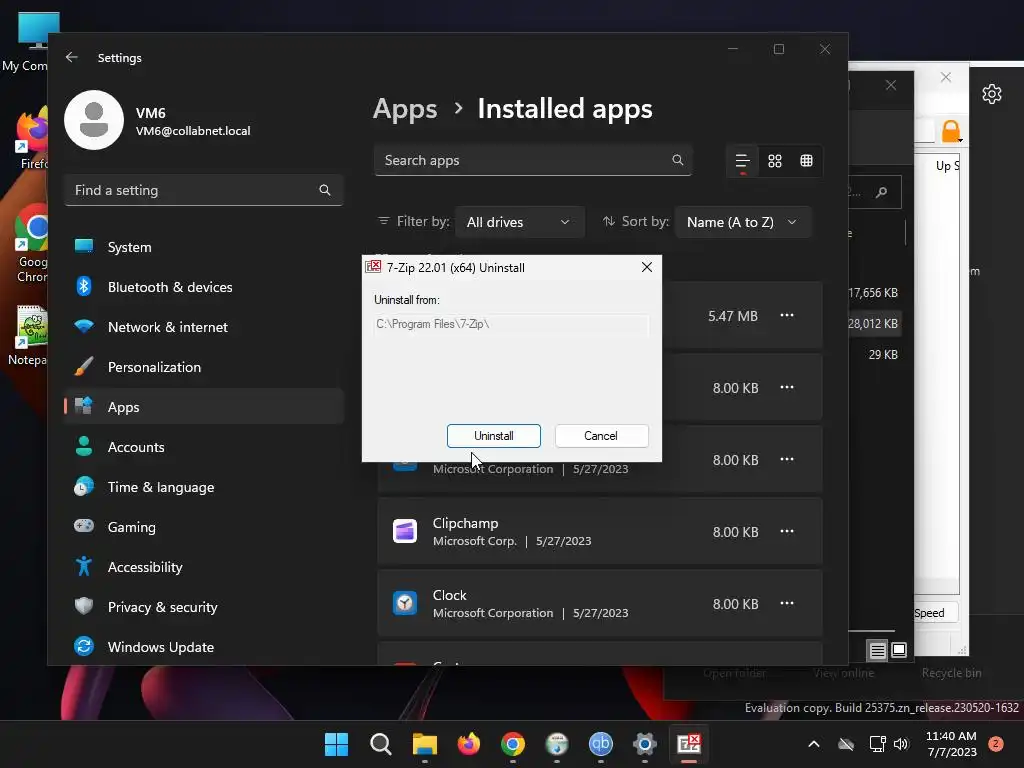Image resolution: width=1024 pixels, height=768 pixels.
Task: Open Accounts settings
Action: coord(203,447)
